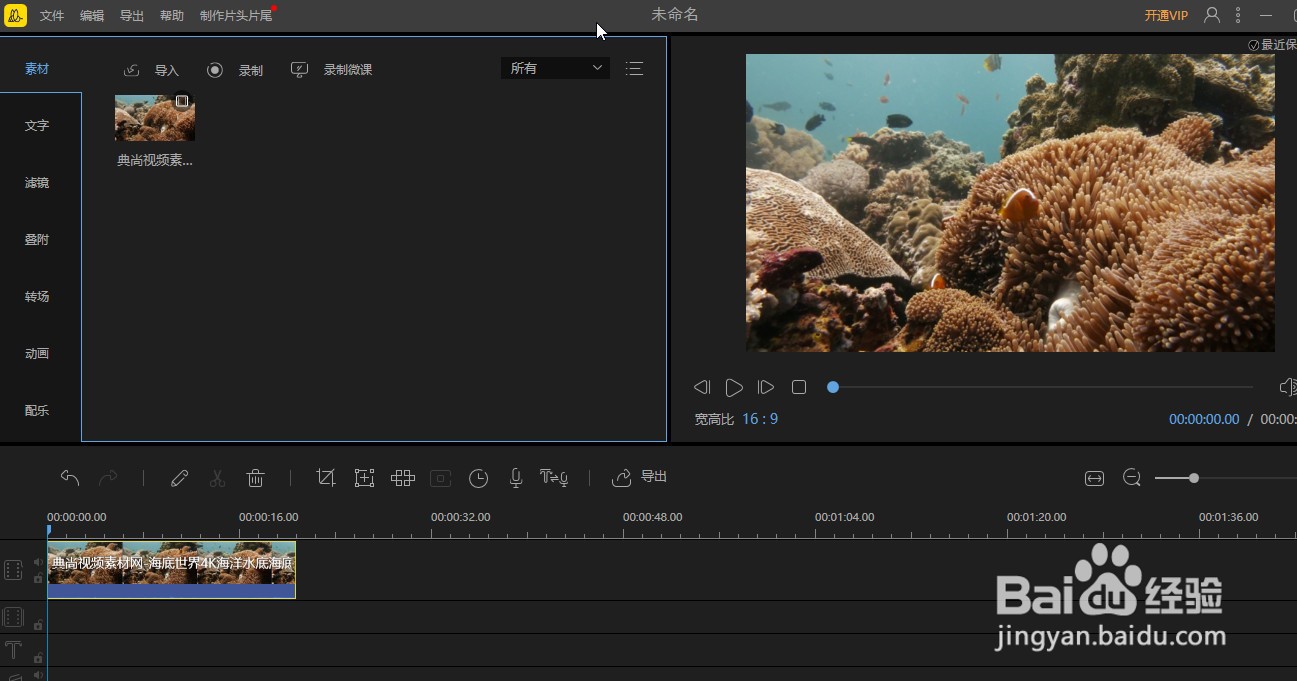Step to next frame
The height and width of the screenshot is (681, 1297).
(766, 387)
